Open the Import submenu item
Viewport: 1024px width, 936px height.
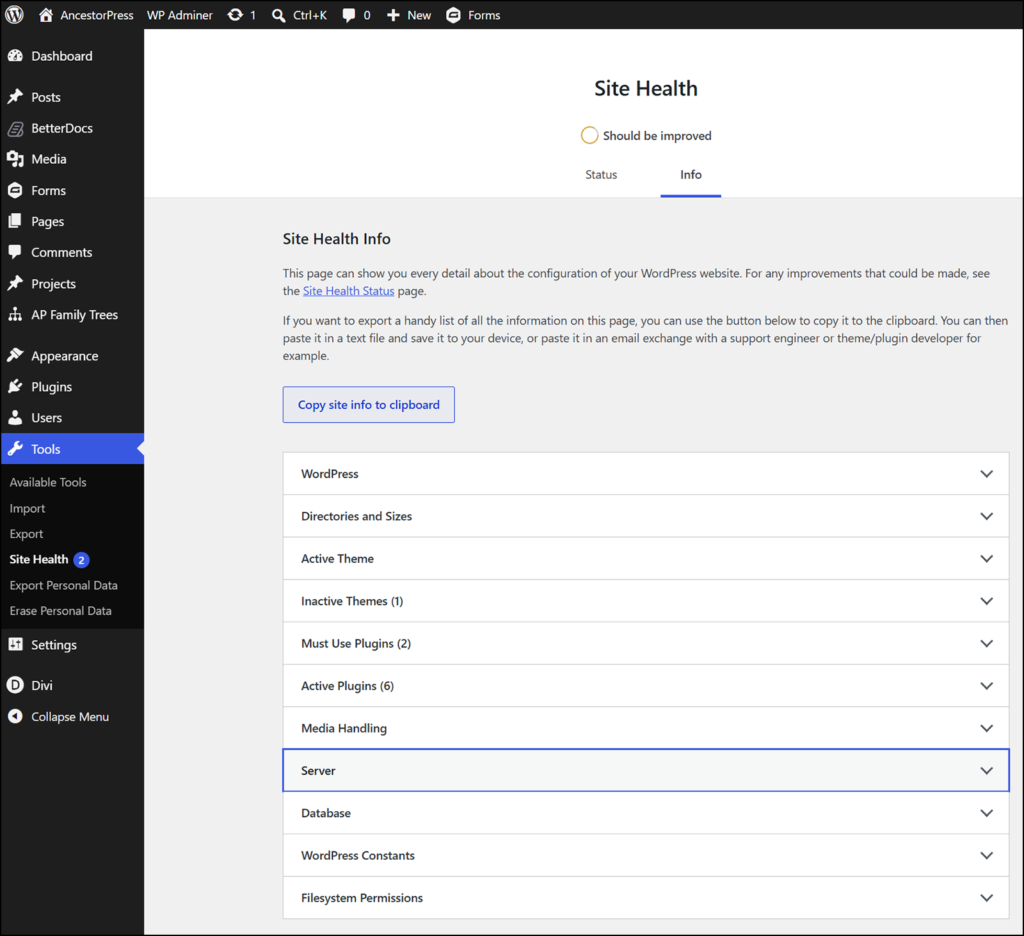[27, 508]
